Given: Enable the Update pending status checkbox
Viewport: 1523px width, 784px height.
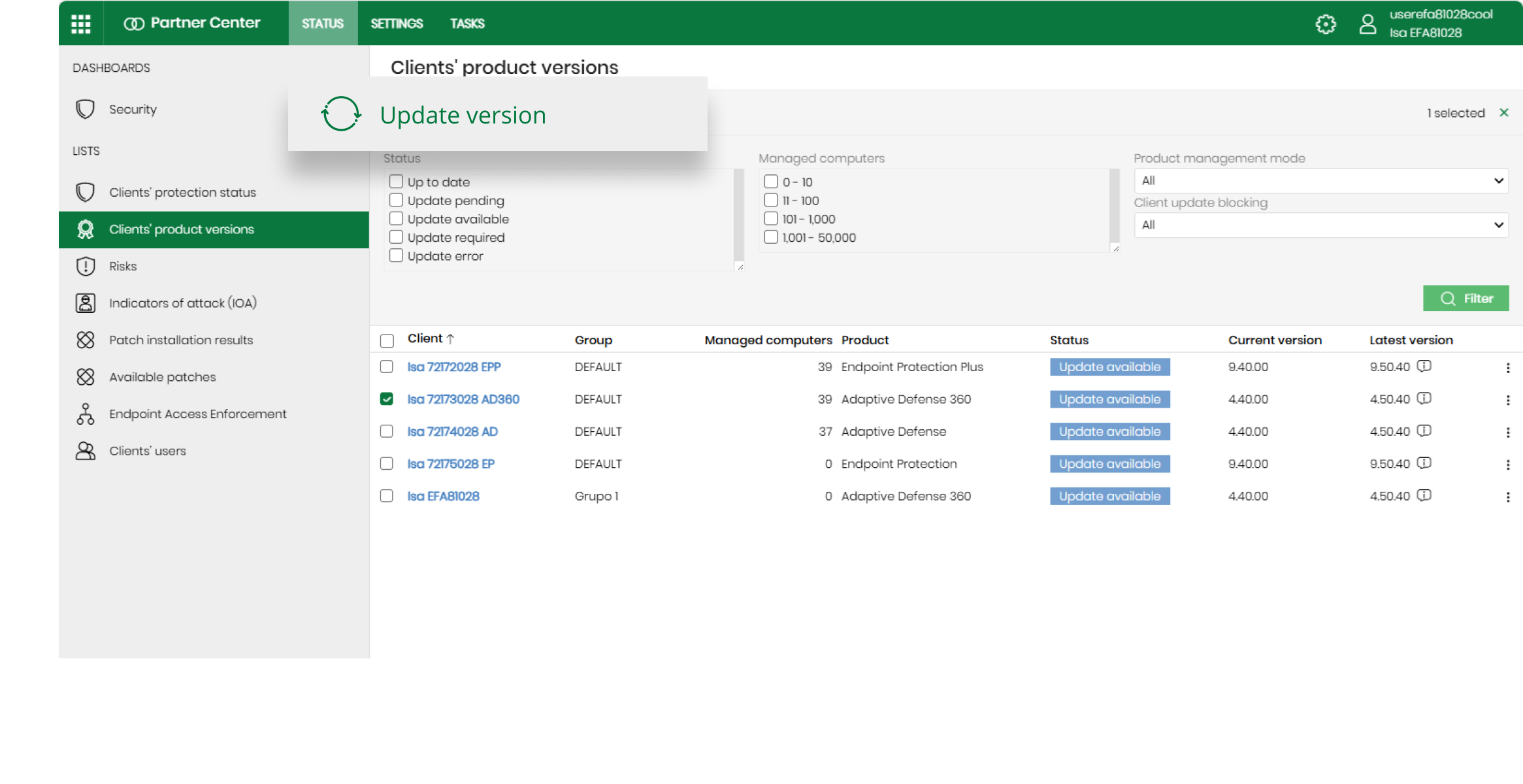Looking at the screenshot, I should 396,201.
